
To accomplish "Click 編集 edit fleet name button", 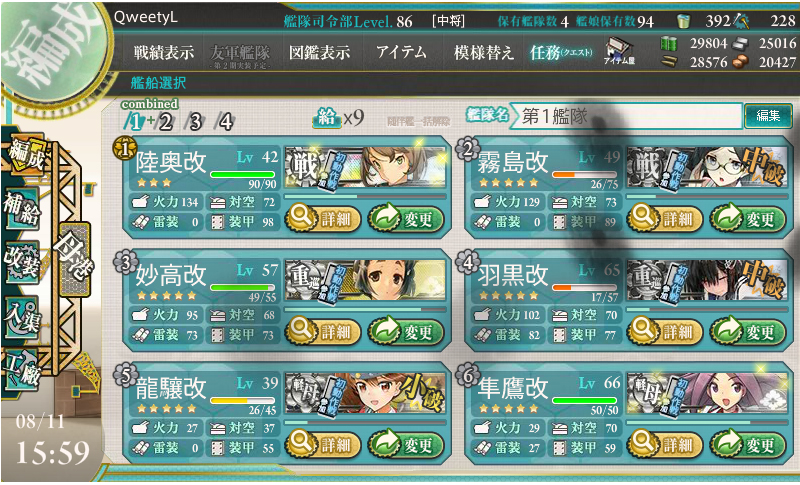I will (768, 116).
